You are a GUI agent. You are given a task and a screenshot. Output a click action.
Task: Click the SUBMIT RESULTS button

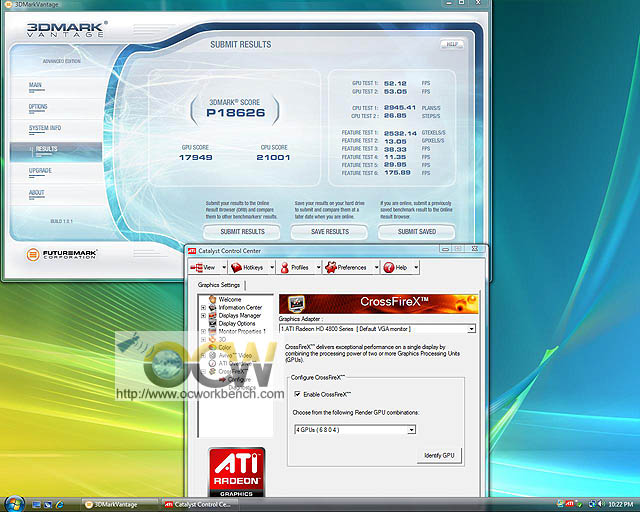point(242,232)
